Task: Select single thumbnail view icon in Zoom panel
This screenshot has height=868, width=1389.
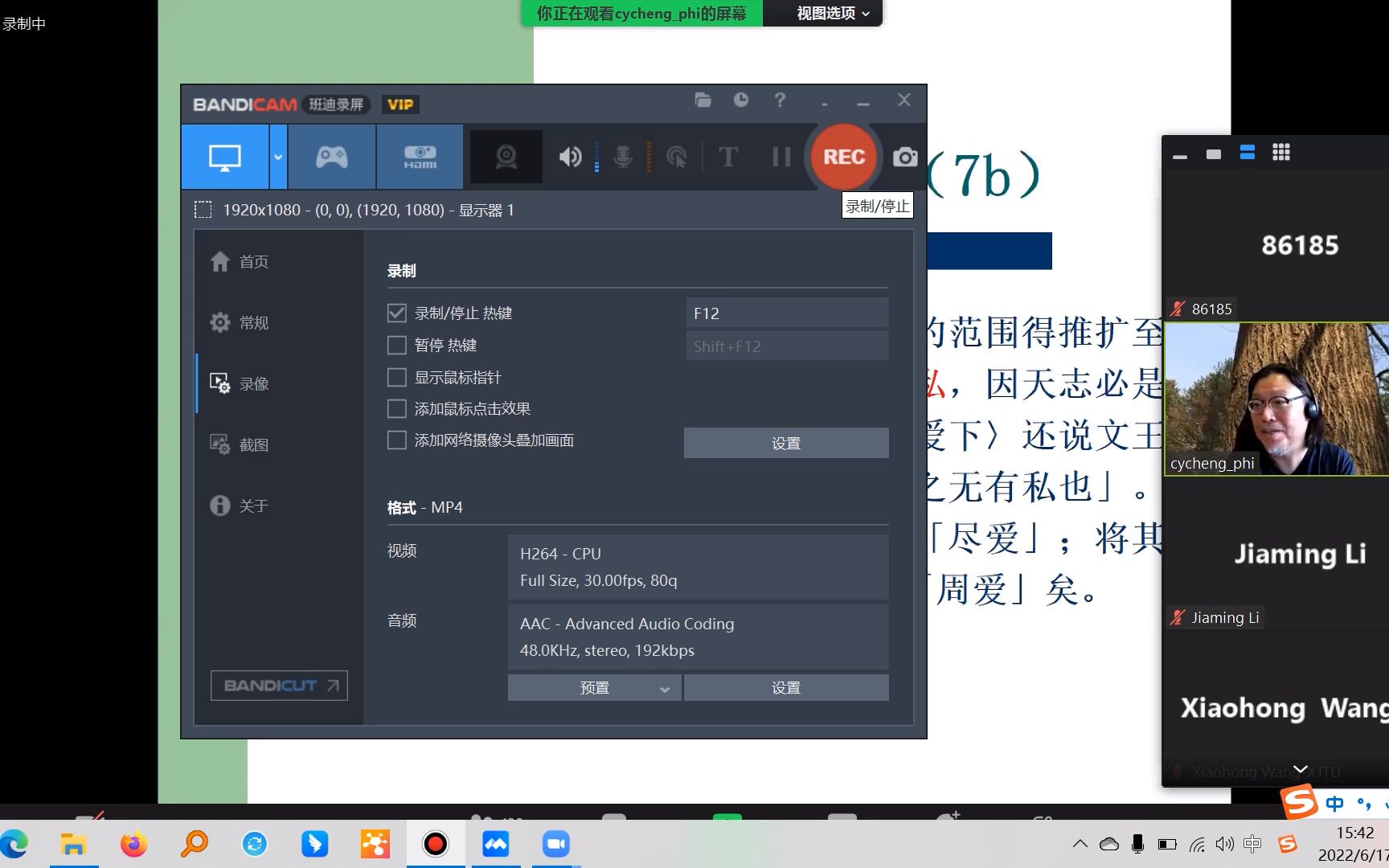Action: (1214, 154)
